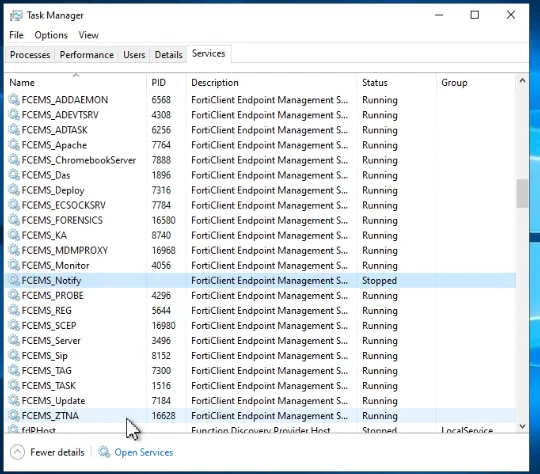Select the FCEMS_Notify service name

coord(51,281)
